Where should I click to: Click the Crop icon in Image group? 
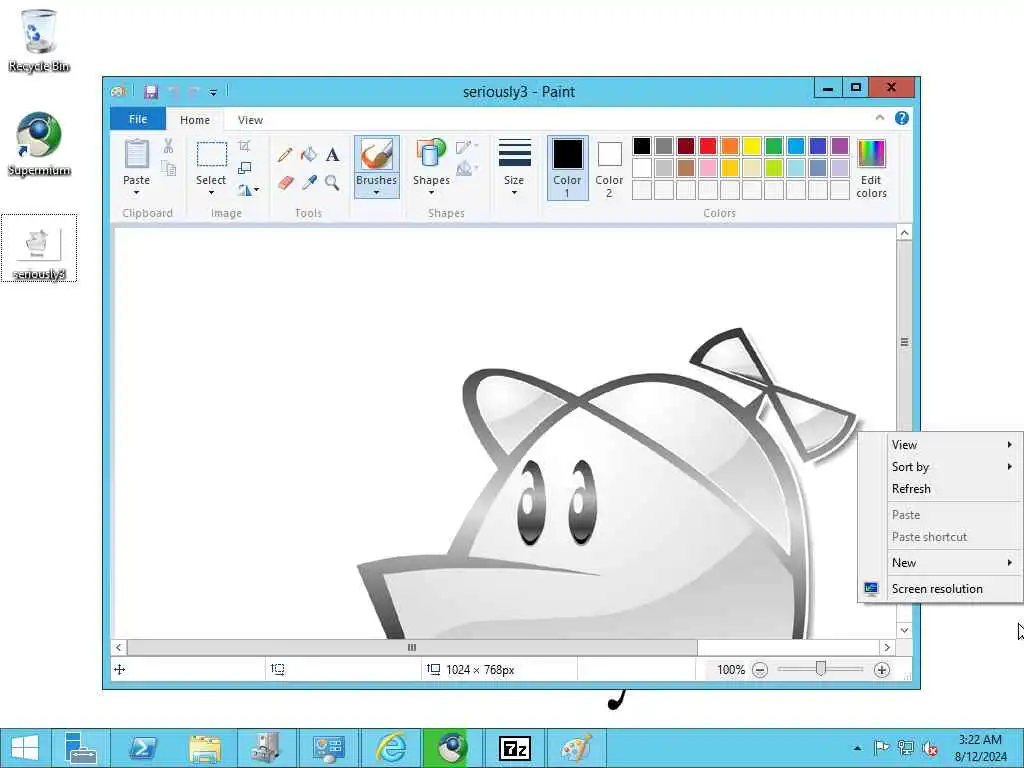tap(244, 146)
